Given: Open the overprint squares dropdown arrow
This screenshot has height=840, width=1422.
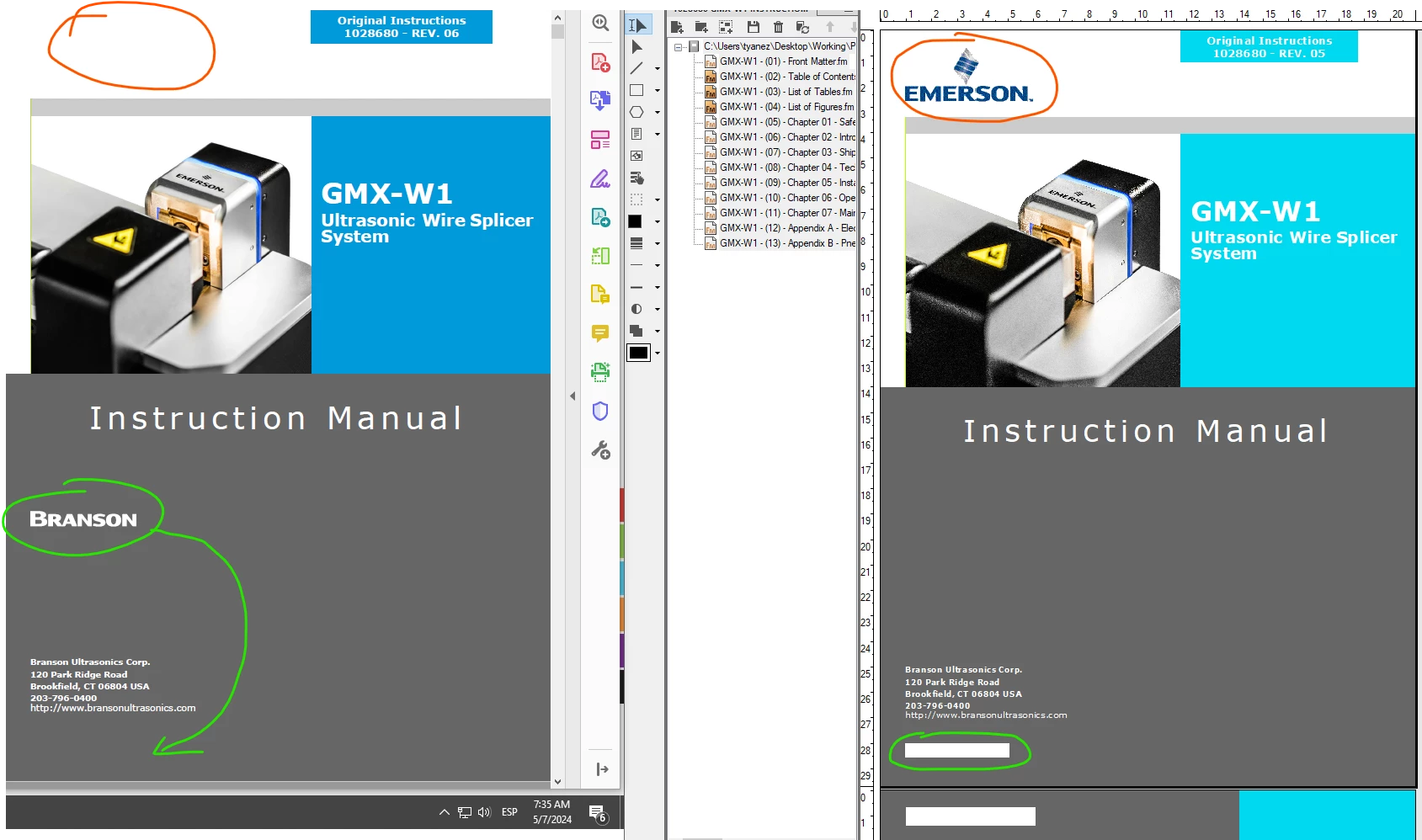Looking at the screenshot, I should point(658,332).
